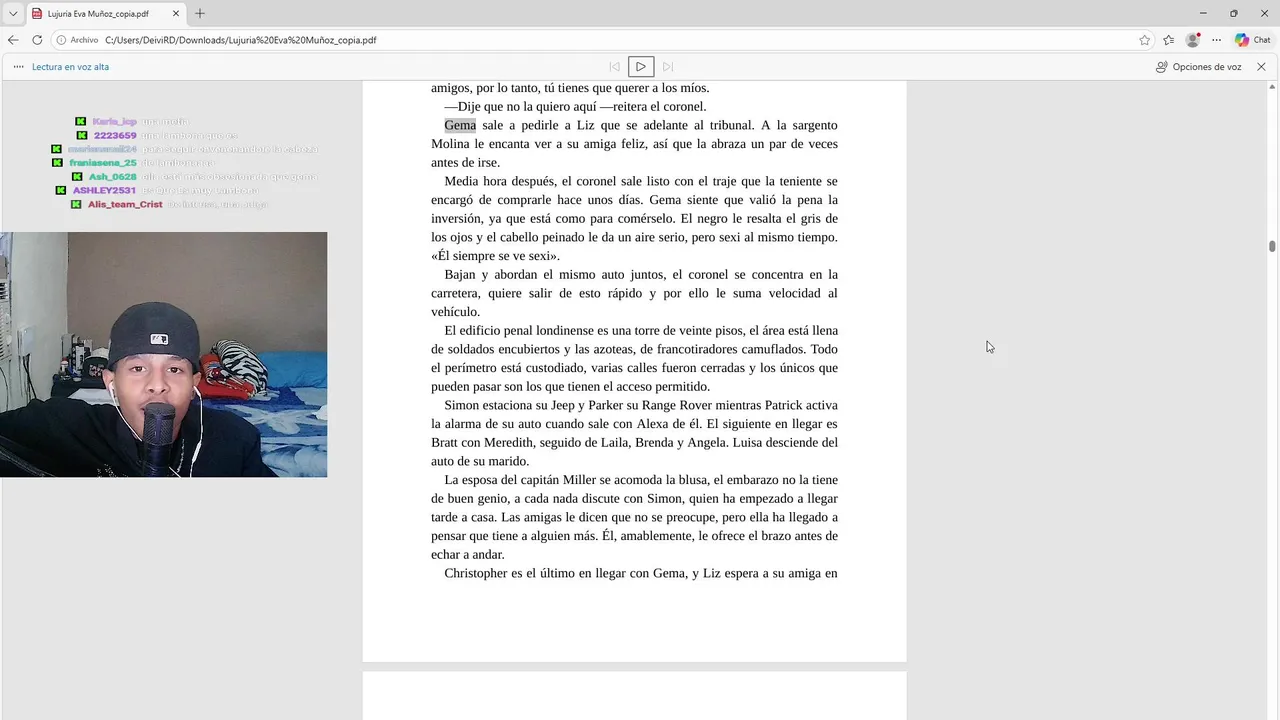Open browser settings and more menu

(1216, 40)
